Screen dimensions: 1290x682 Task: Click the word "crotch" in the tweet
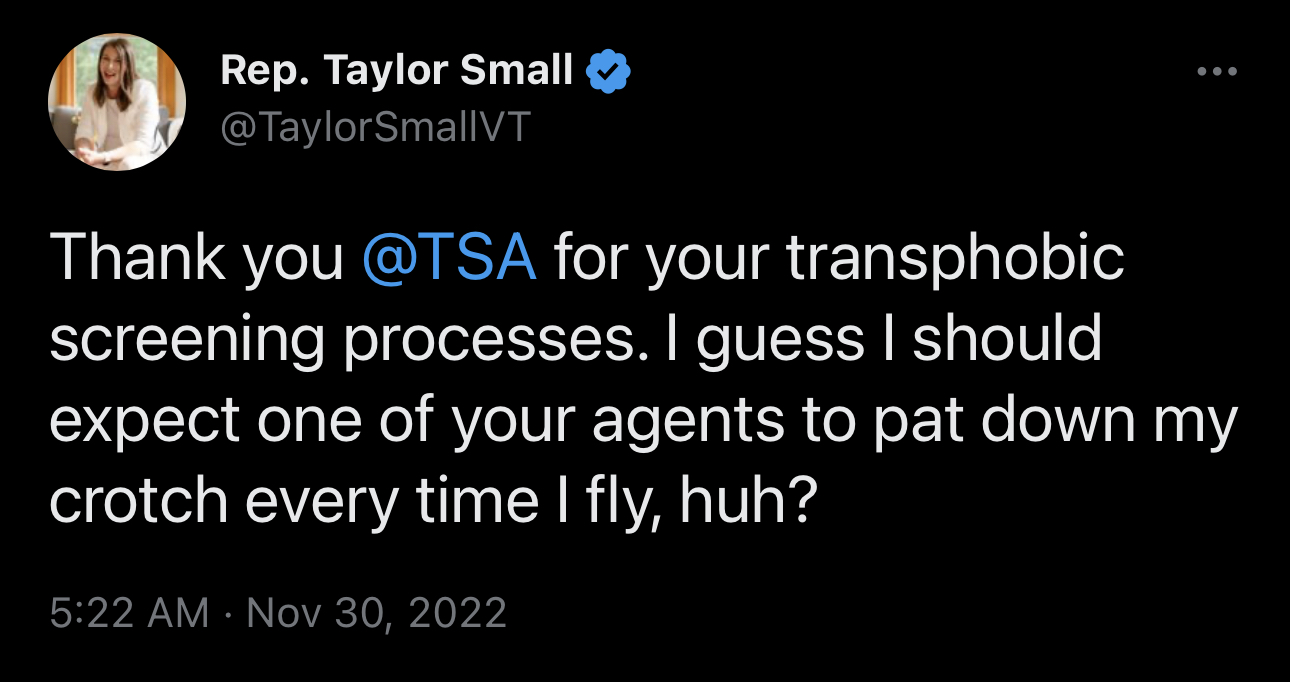tap(138, 502)
